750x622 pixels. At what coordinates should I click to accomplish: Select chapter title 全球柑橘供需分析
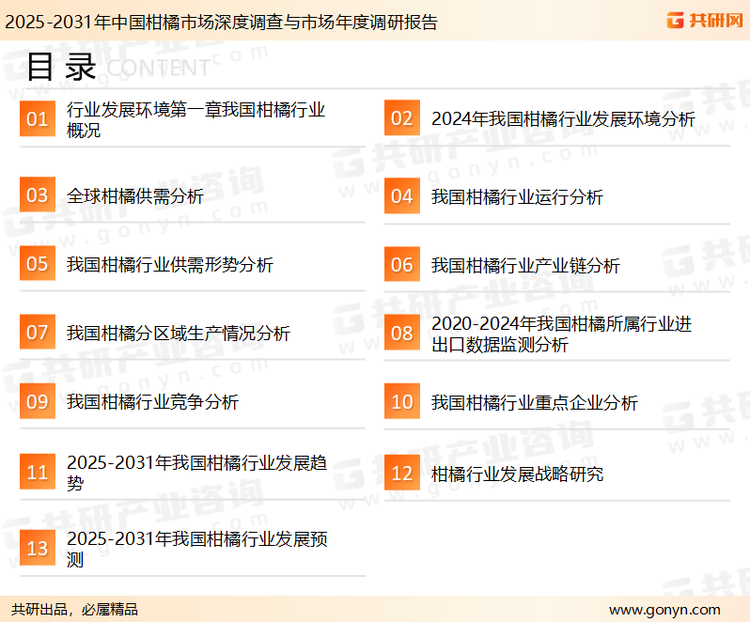pyautogui.click(x=135, y=196)
